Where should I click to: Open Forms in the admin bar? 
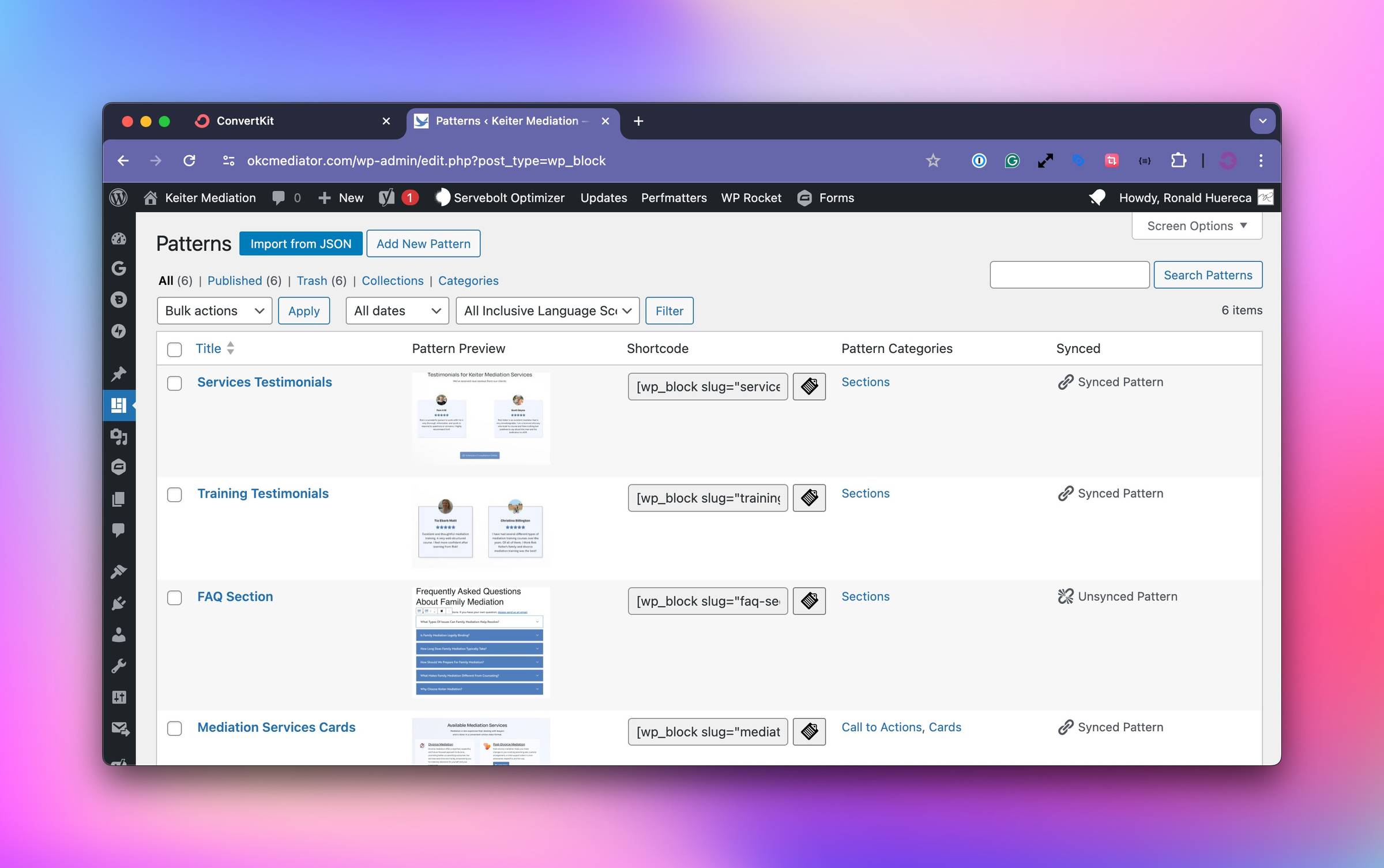[x=826, y=198]
